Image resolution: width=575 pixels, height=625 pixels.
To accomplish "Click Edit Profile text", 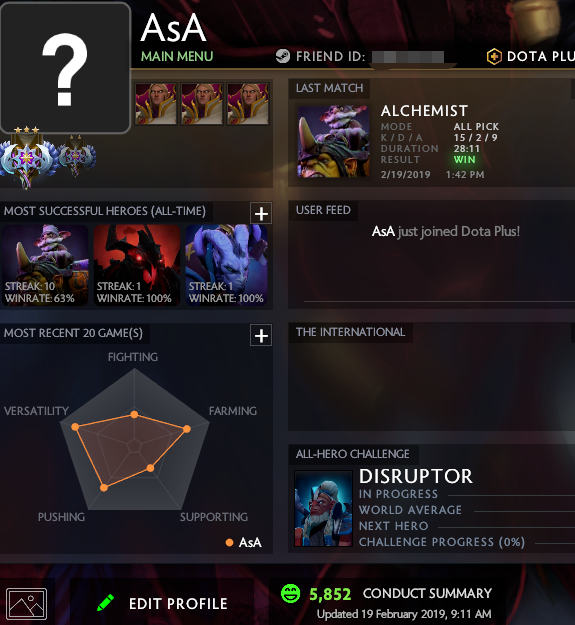I will (178, 603).
